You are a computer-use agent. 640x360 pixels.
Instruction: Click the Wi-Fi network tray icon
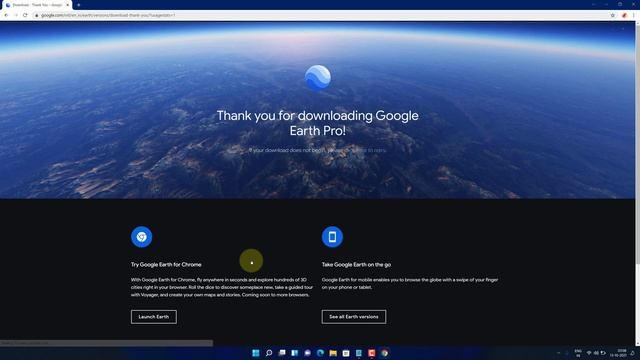coord(589,353)
